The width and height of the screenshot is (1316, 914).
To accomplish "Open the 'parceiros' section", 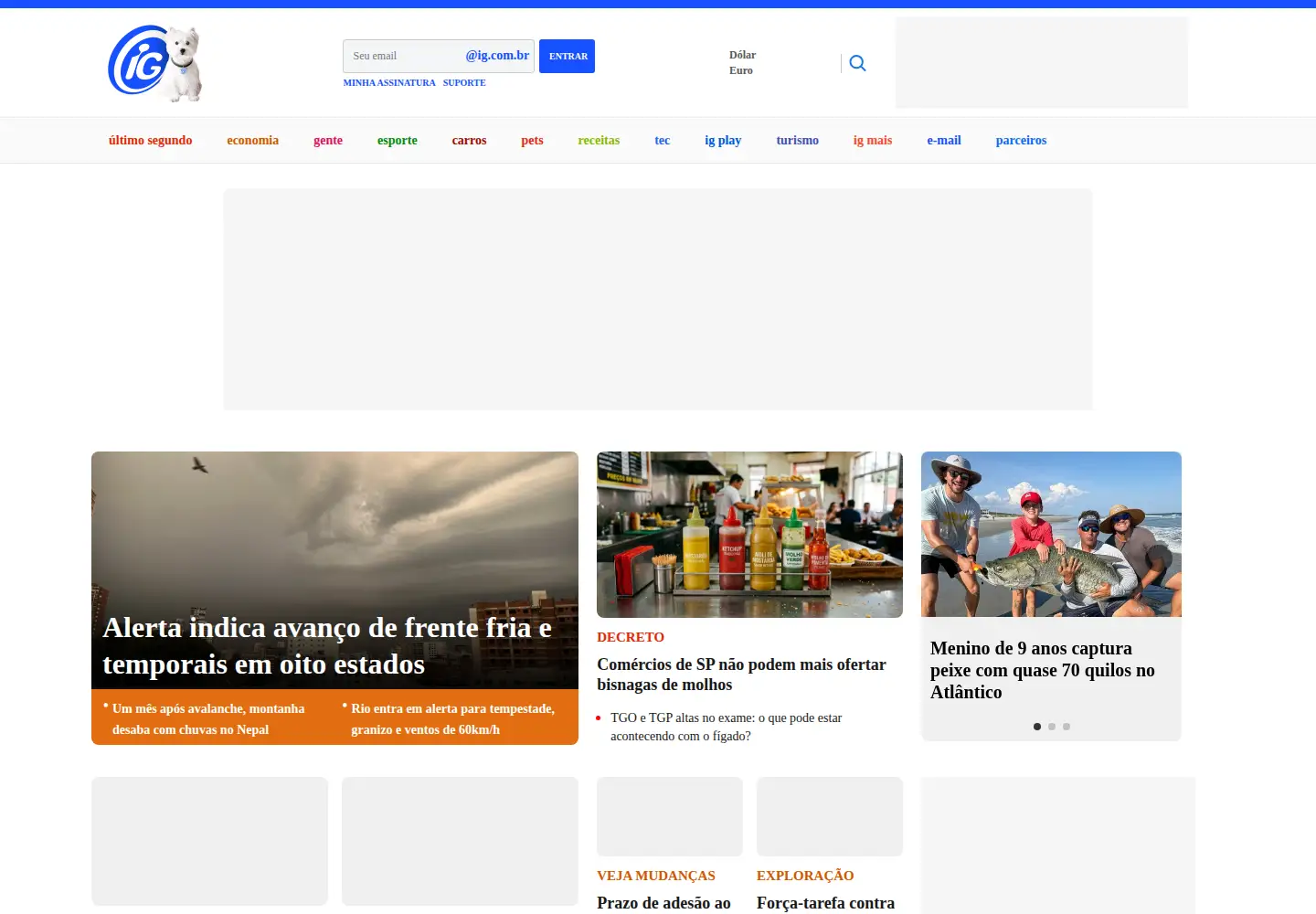I will coord(1021,140).
